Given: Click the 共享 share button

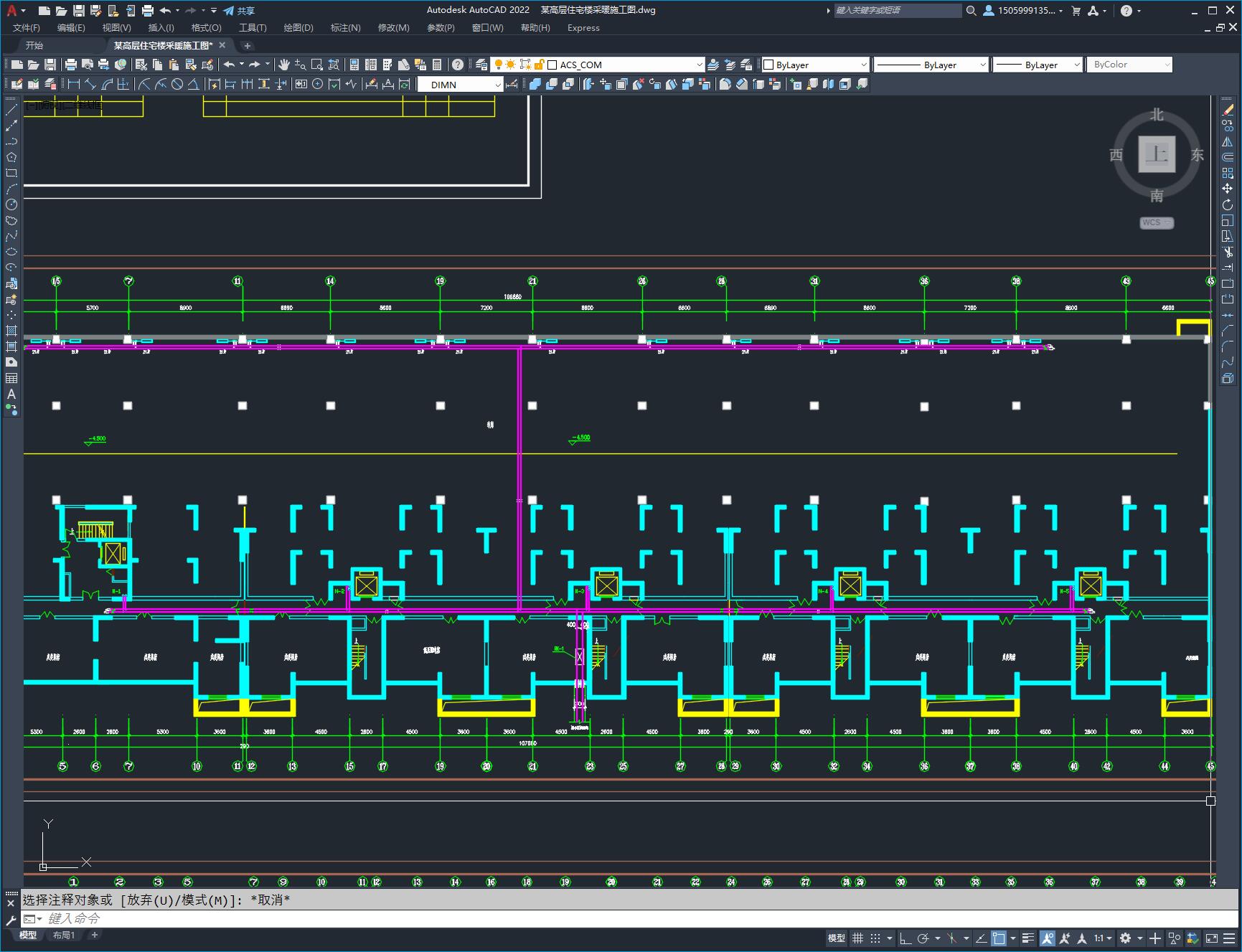Looking at the screenshot, I should tap(239, 11).
